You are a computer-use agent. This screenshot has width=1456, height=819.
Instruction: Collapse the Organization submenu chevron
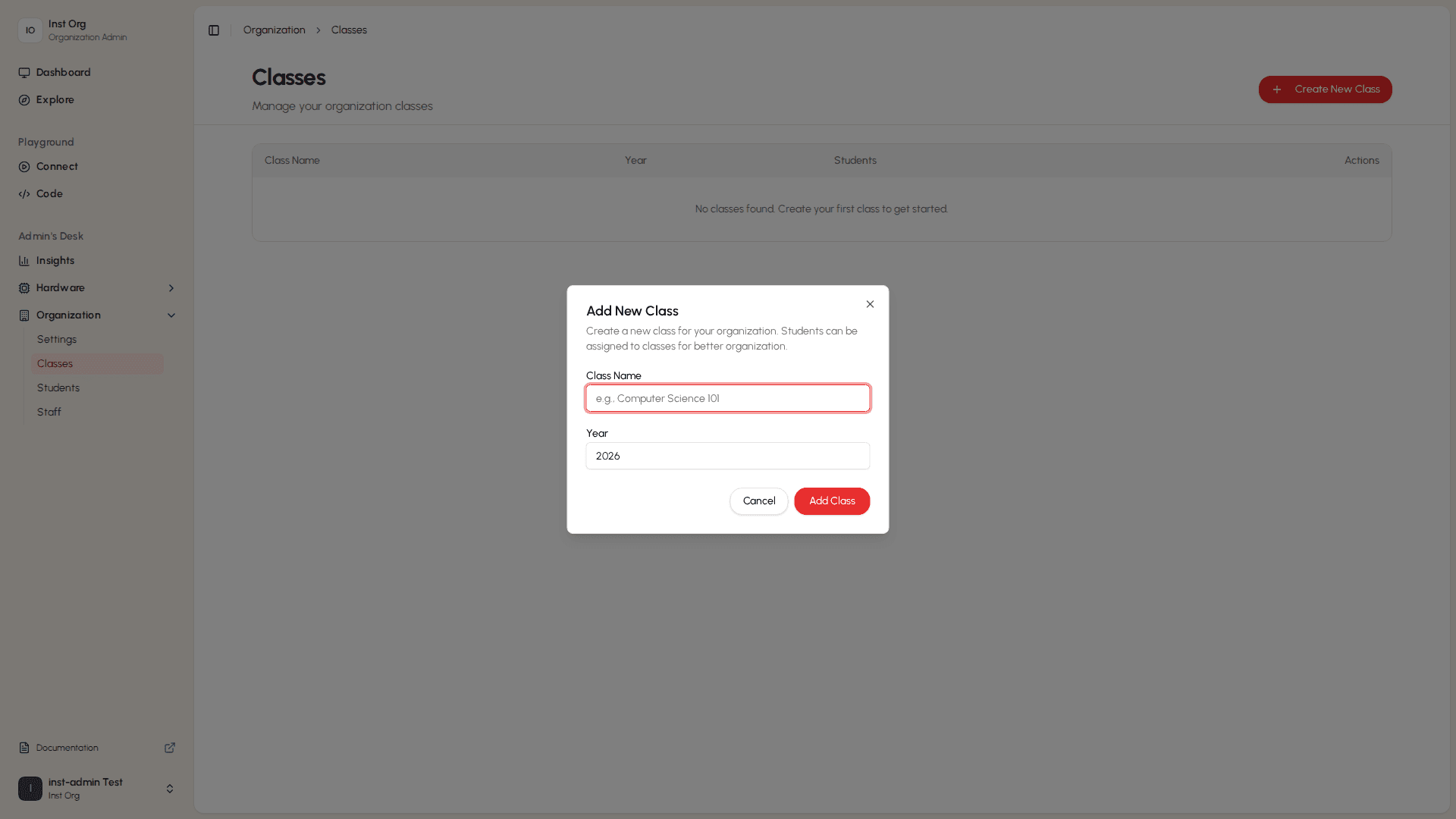tap(171, 315)
